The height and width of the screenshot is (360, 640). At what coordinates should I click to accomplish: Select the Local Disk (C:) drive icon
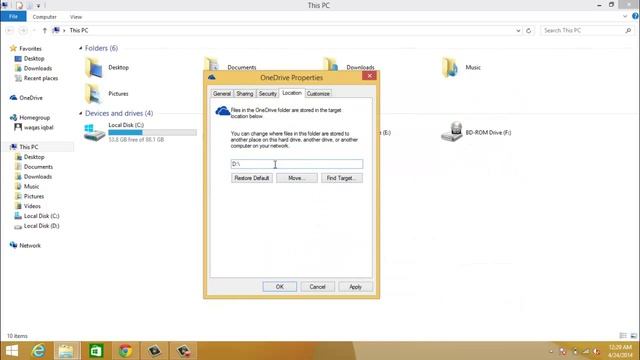[x=94, y=133]
